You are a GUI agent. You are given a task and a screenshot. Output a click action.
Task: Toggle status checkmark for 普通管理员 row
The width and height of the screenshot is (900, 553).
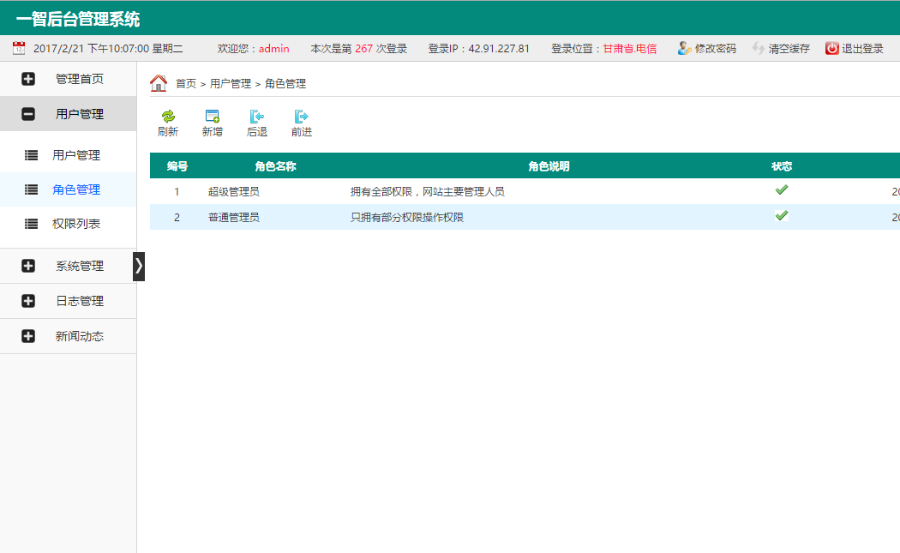pyautogui.click(x=781, y=216)
